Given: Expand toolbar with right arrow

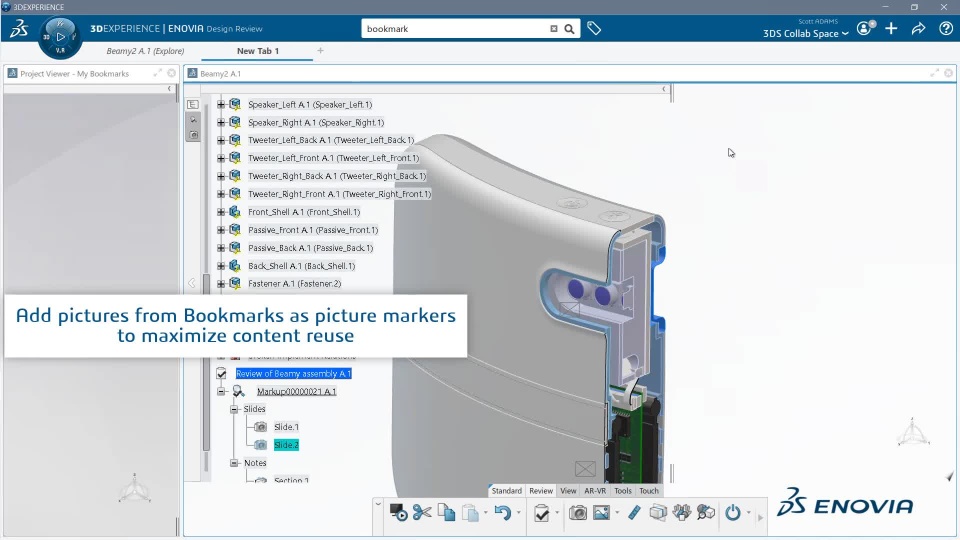Looking at the screenshot, I should (760, 517).
